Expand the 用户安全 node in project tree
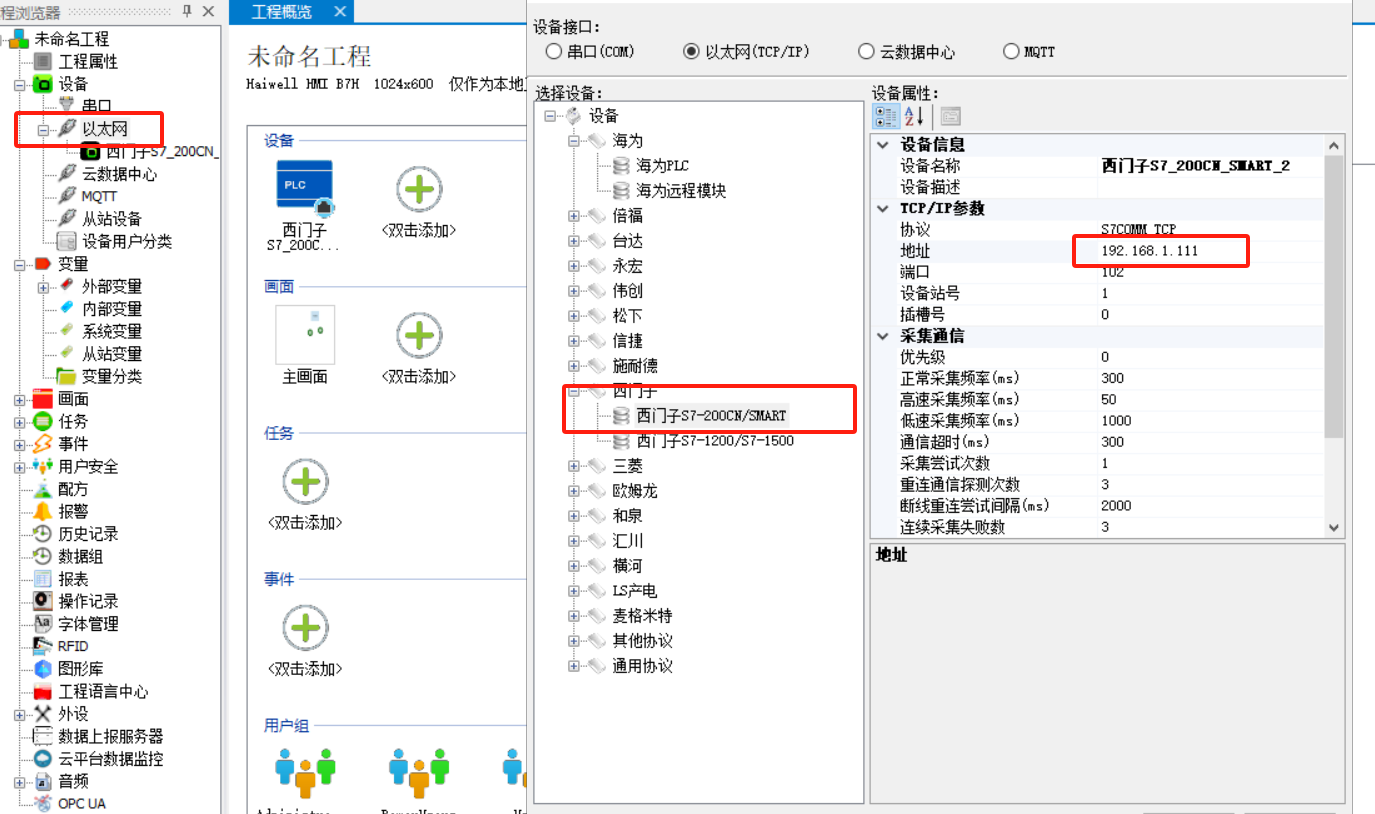Screen dimensions: 1375x814 click(x=19, y=467)
